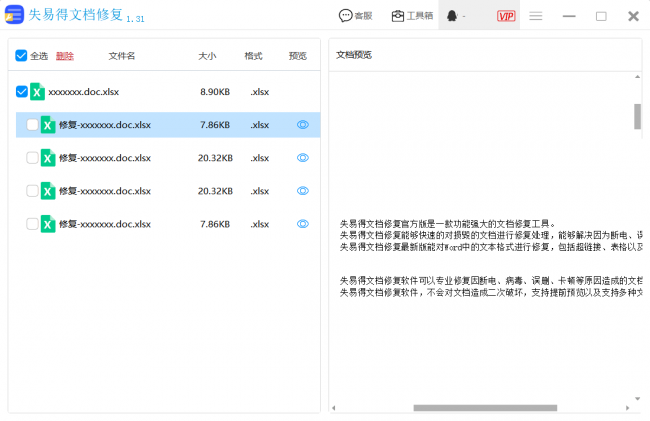Minimize the document repair window
Viewport: 650px width, 421px height.
click(x=569, y=16)
